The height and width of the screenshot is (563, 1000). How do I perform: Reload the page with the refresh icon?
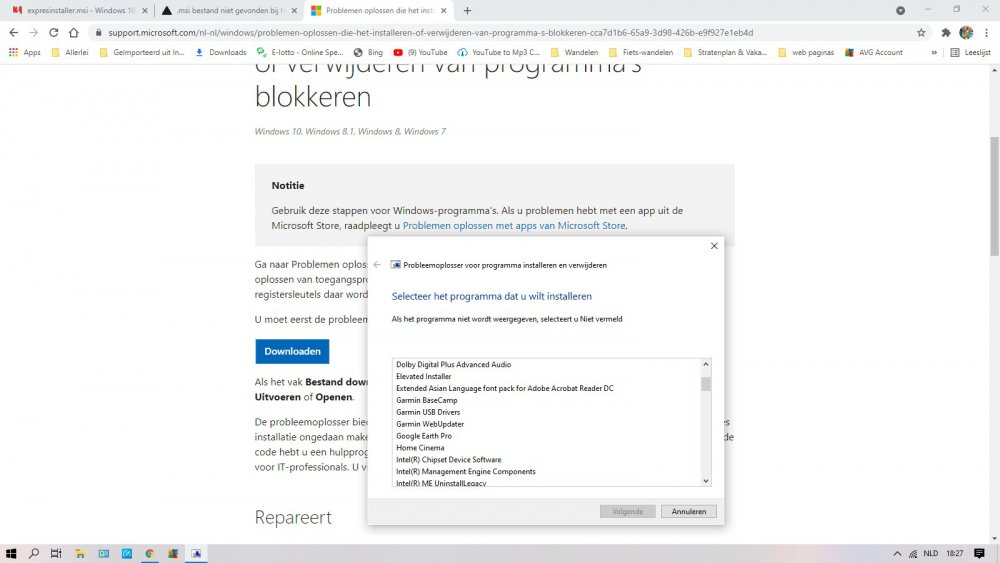tap(54, 32)
